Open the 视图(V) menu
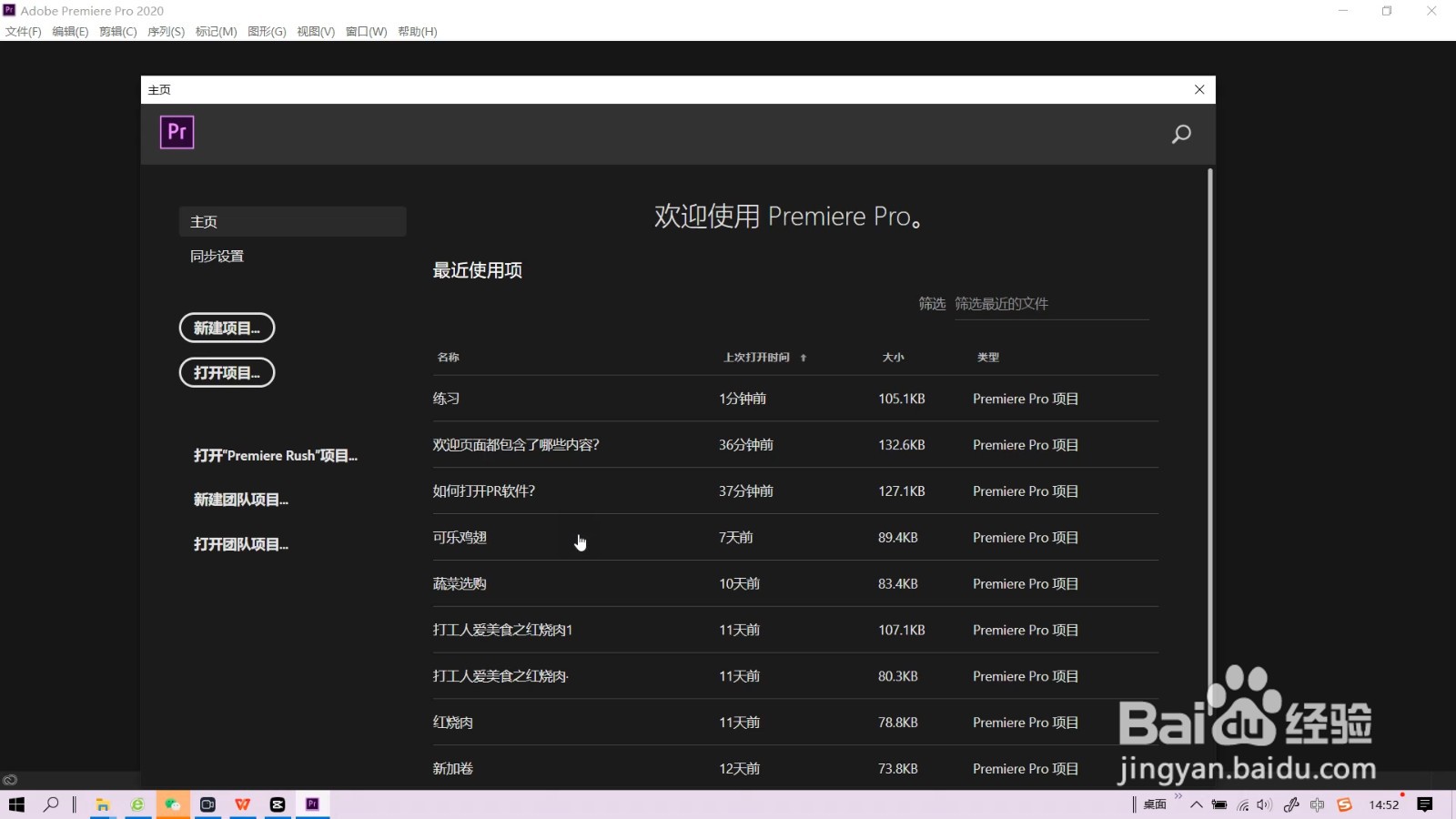This screenshot has width=1456, height=819. tap(316, 32)
